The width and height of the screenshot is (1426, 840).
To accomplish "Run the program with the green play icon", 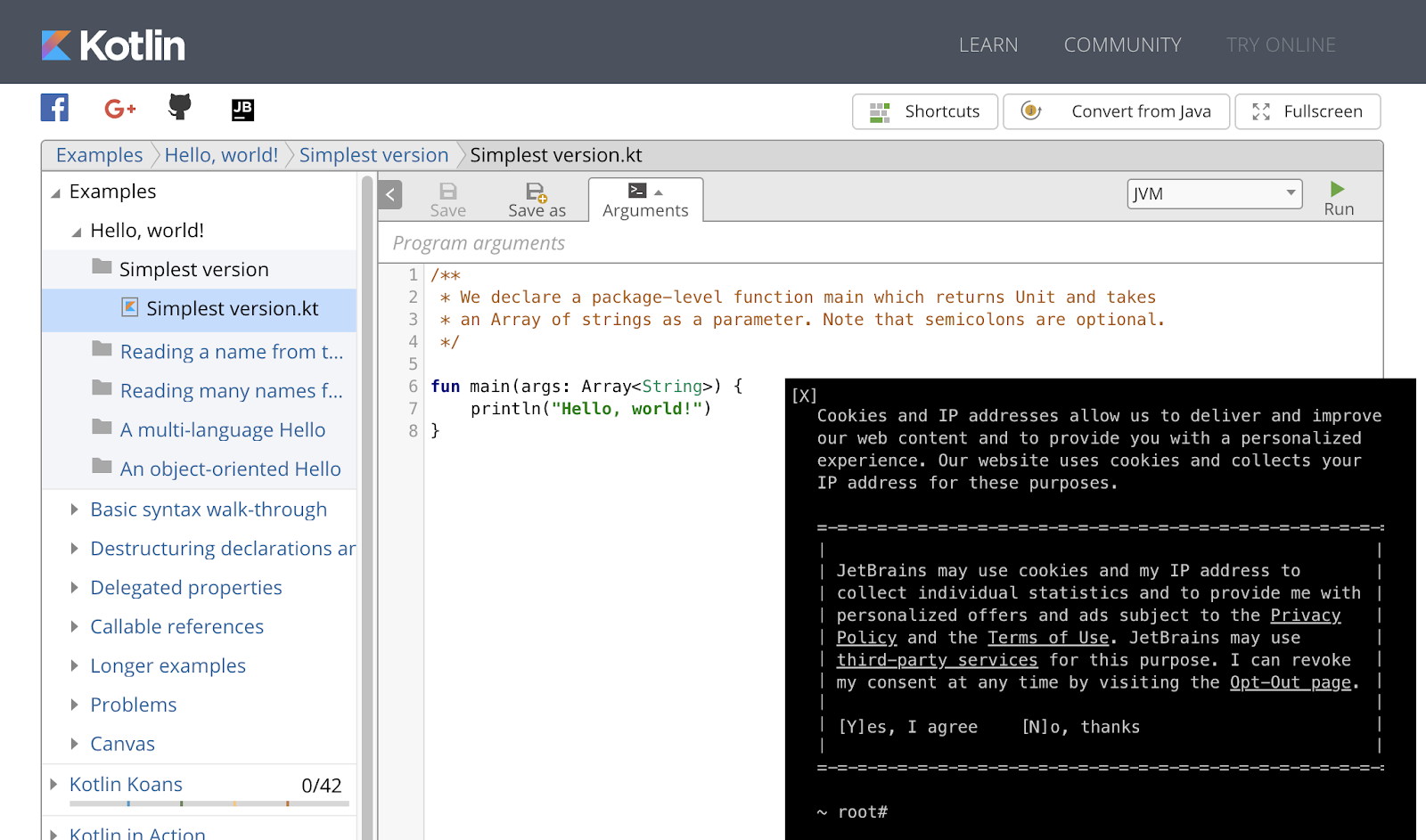I will 1338,190.
